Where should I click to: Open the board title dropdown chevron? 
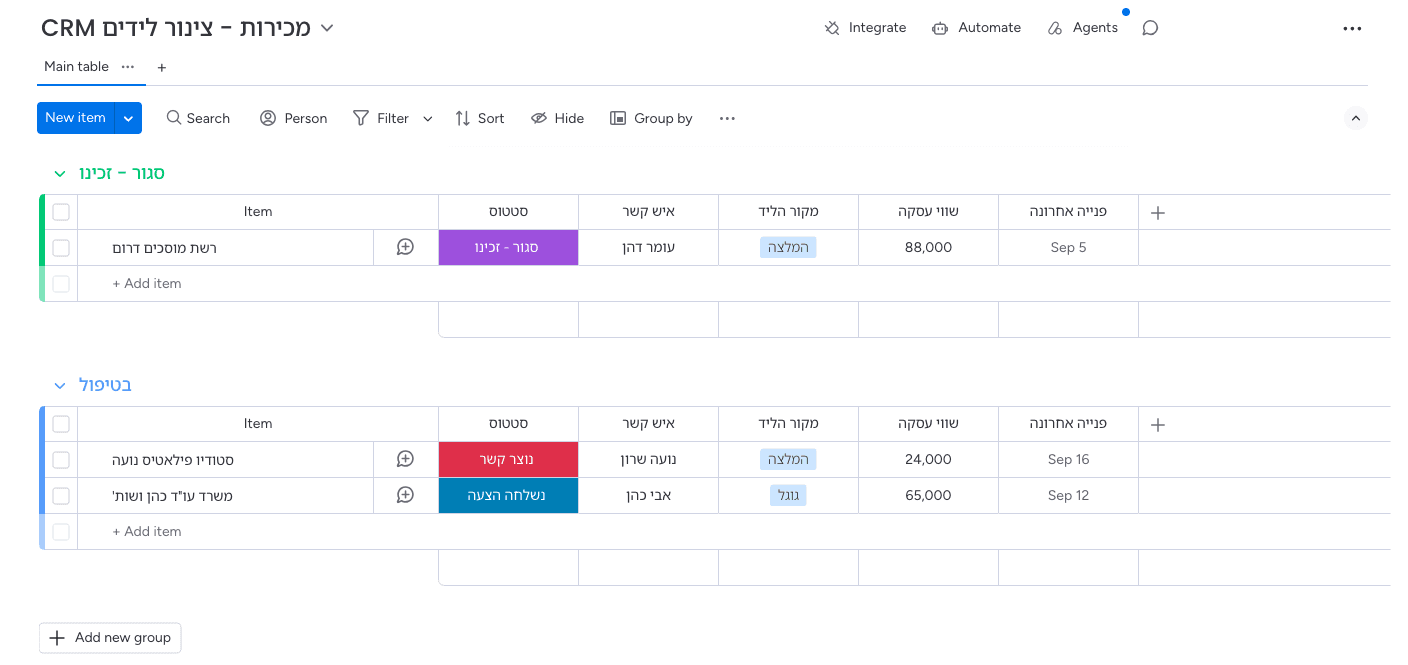pyautogui.click(x=326, y=28)
